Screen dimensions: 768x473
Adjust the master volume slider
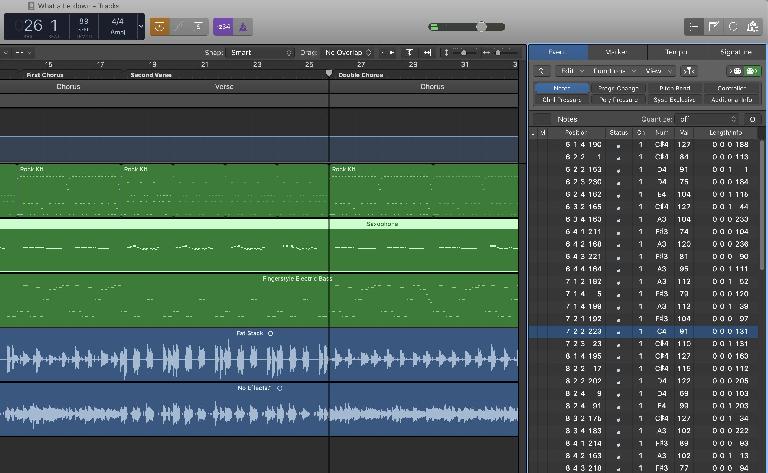(481, 27)
